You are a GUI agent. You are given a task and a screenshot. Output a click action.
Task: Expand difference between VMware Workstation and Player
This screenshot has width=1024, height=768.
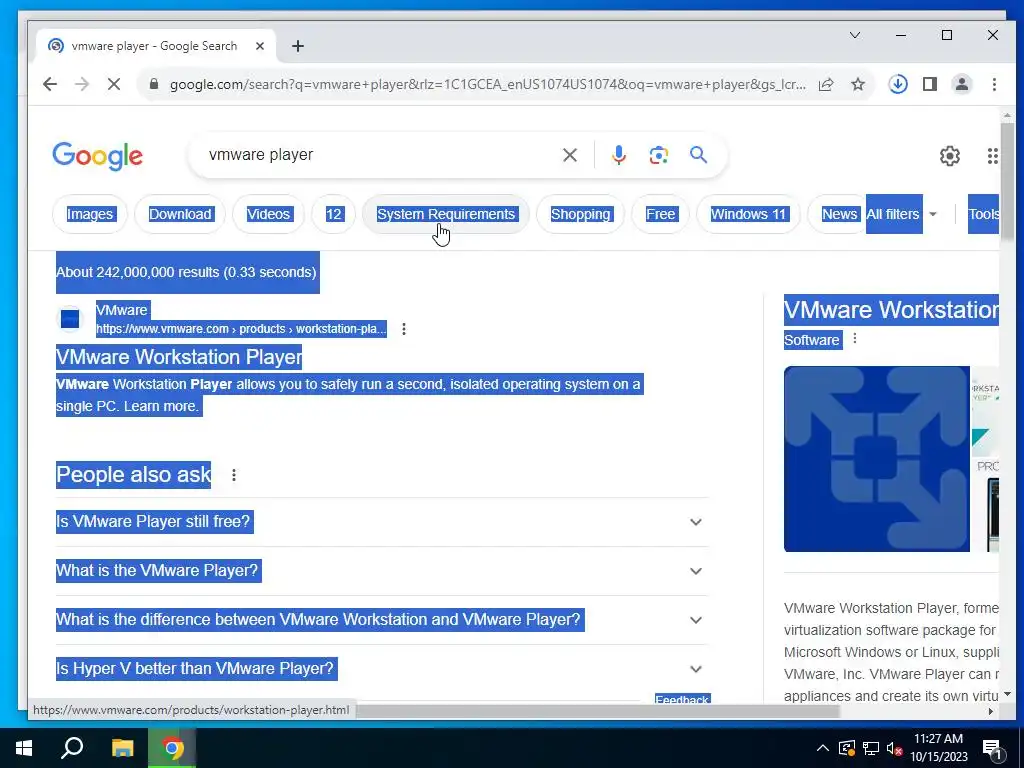[382, 620]
